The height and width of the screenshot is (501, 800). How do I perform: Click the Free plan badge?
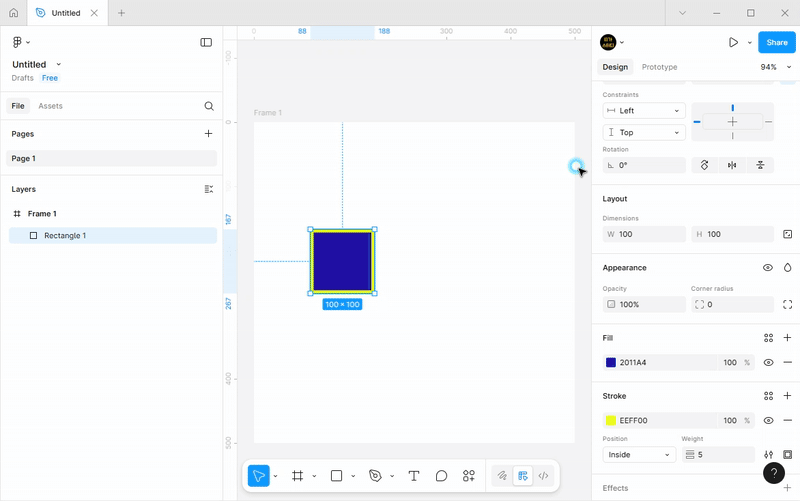pos(50,78)
